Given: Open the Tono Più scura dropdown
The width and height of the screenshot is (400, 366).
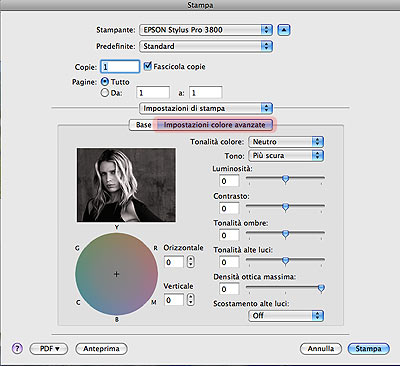Looking at the screenshot, I should 286,155.
